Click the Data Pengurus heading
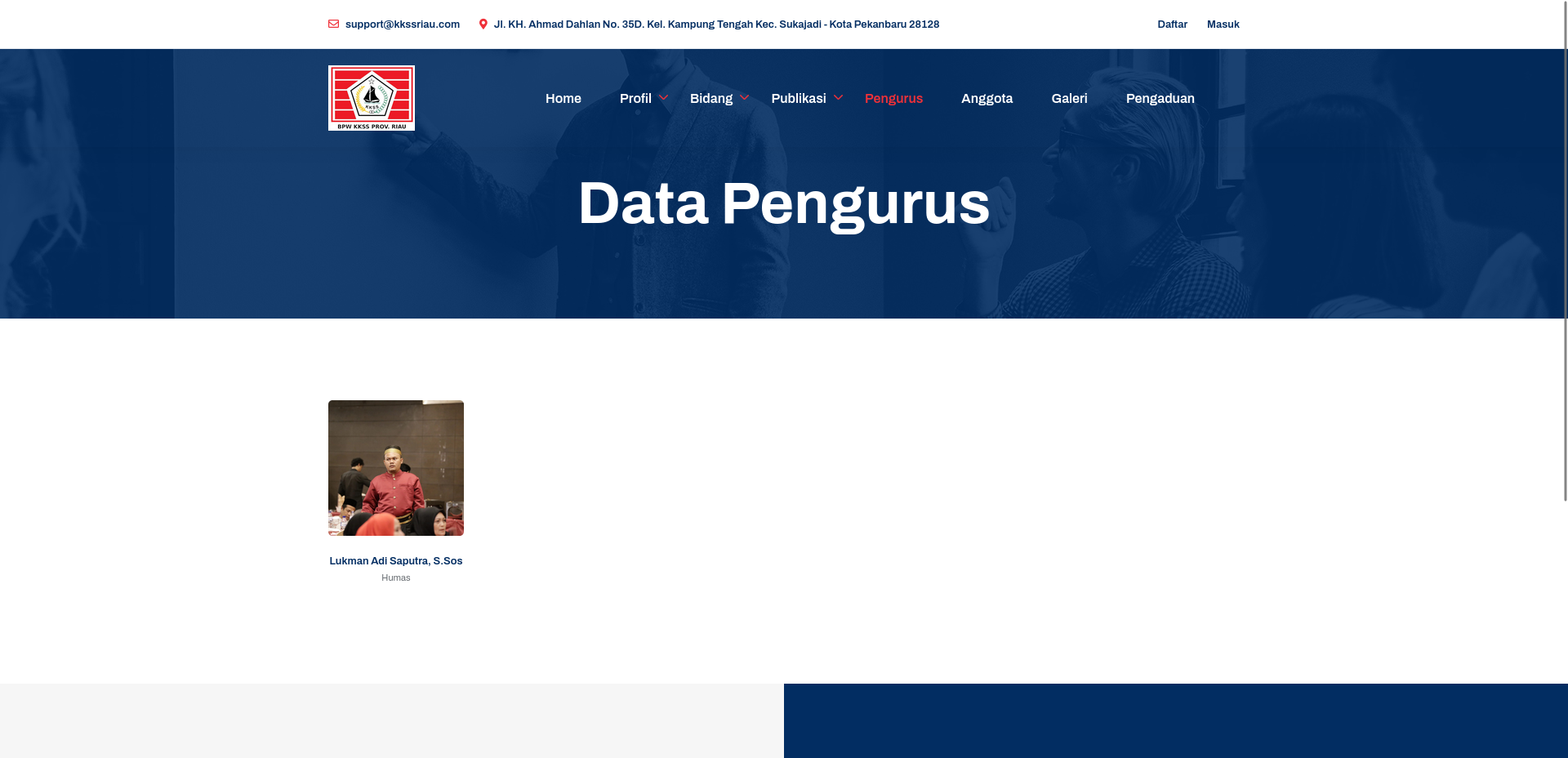The image size is (1568, 758). (x=784, y=204)
